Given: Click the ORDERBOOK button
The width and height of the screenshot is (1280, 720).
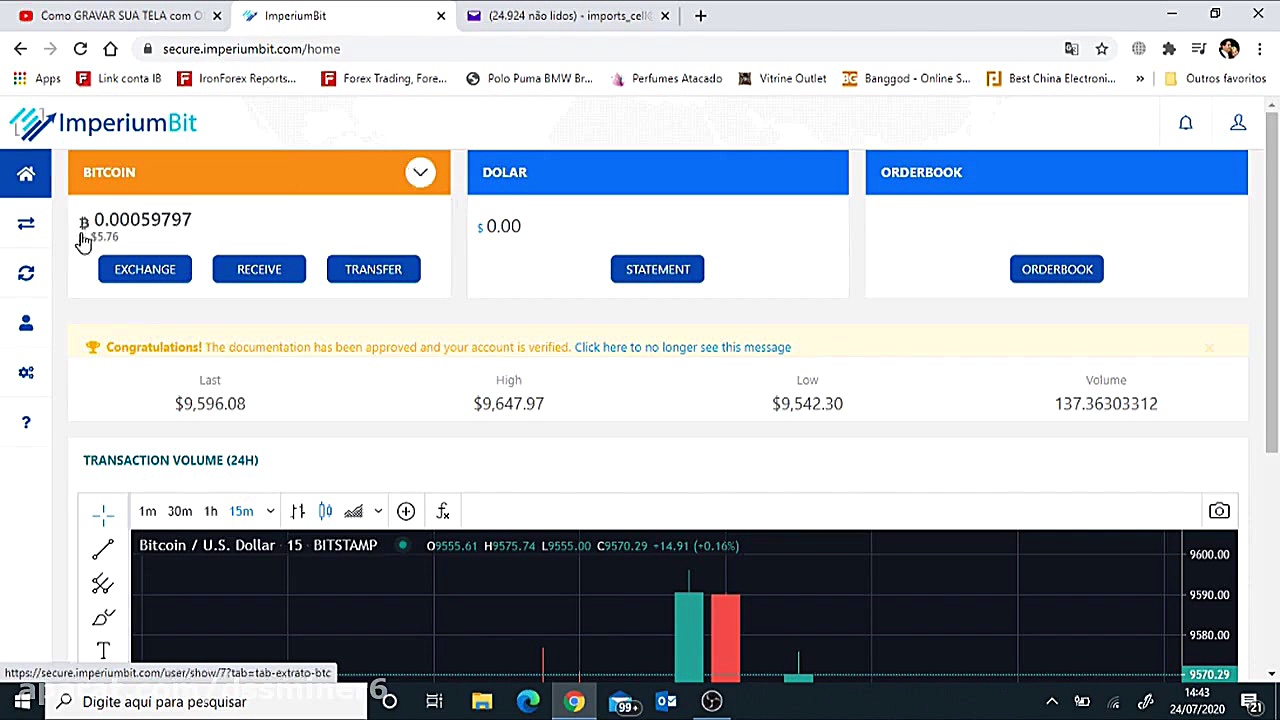Looking at the screenshot, I should (1057, 269).
